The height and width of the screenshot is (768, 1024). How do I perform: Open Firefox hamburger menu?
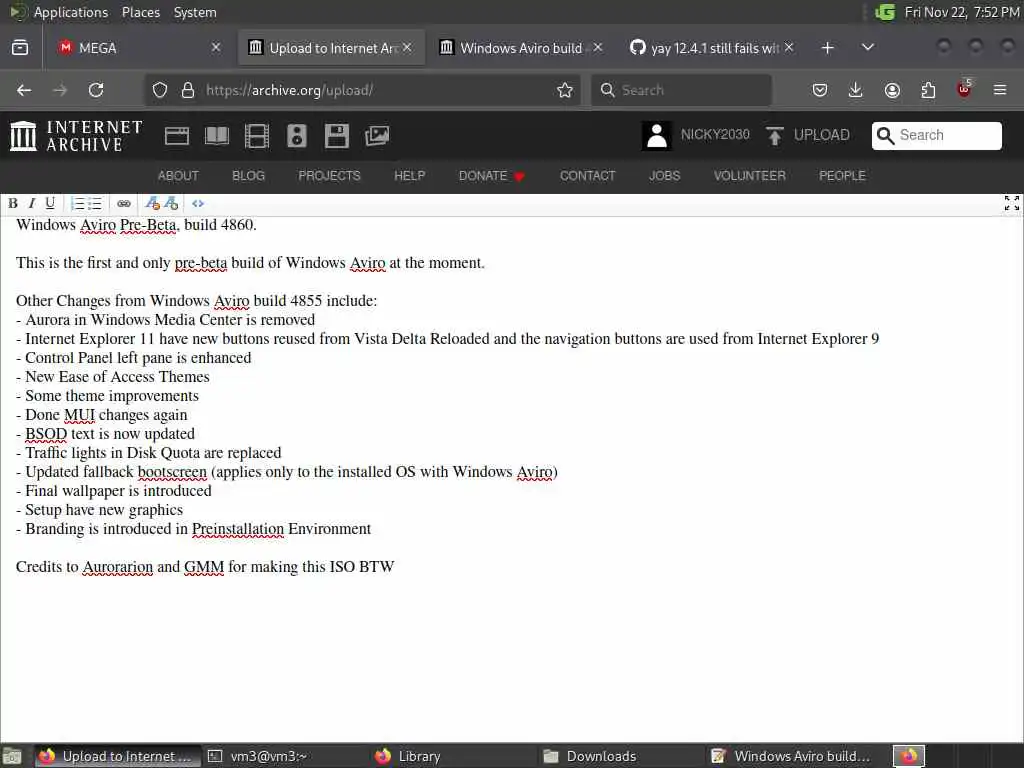1000,90
